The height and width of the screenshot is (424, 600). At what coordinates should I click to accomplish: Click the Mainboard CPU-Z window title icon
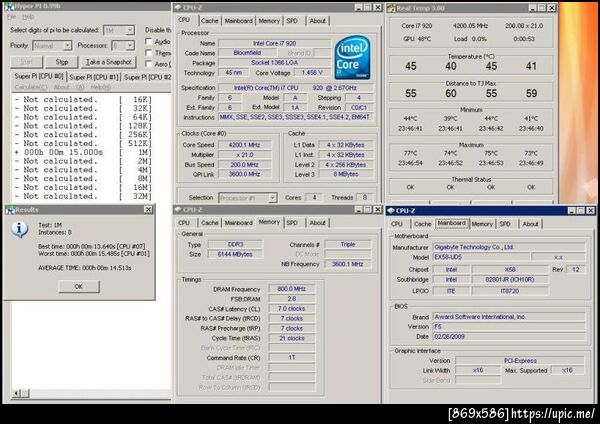click(x=391, y=210)
